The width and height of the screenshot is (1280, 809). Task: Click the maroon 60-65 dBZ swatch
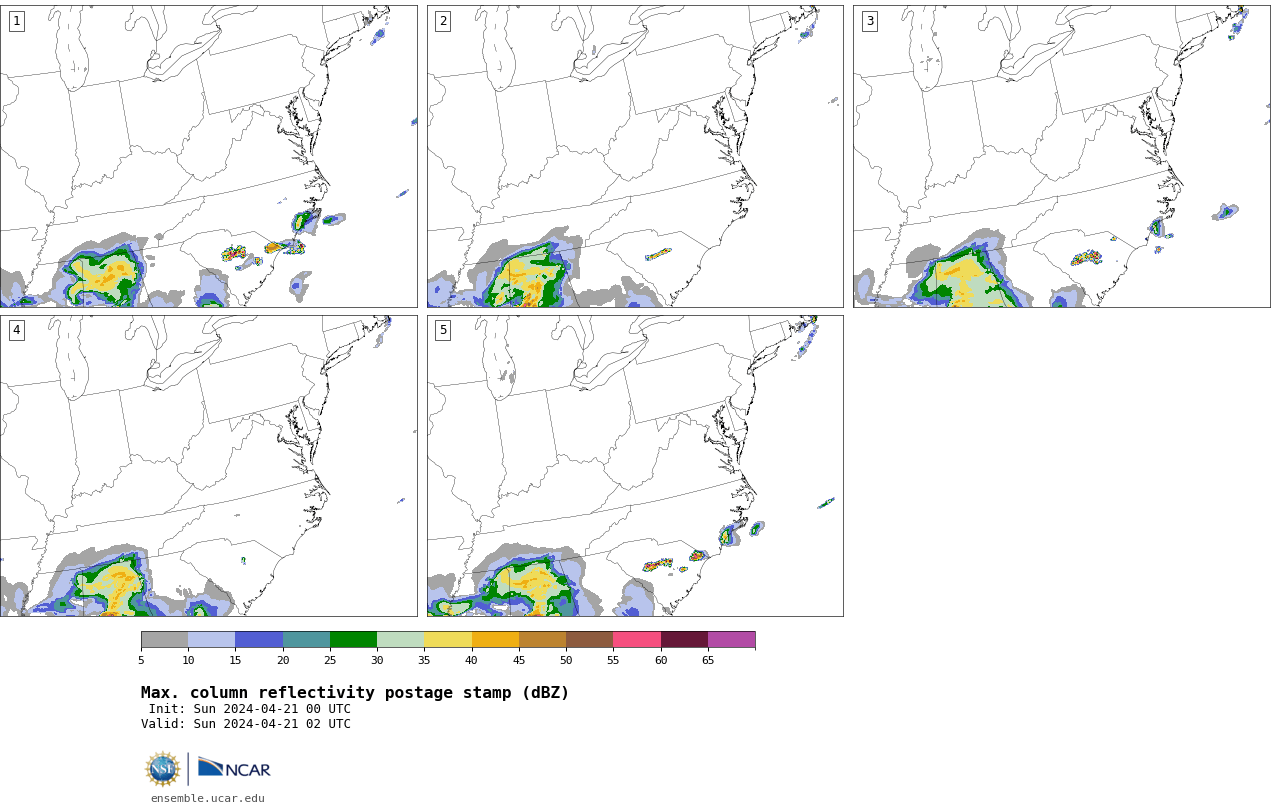[684, 640]
